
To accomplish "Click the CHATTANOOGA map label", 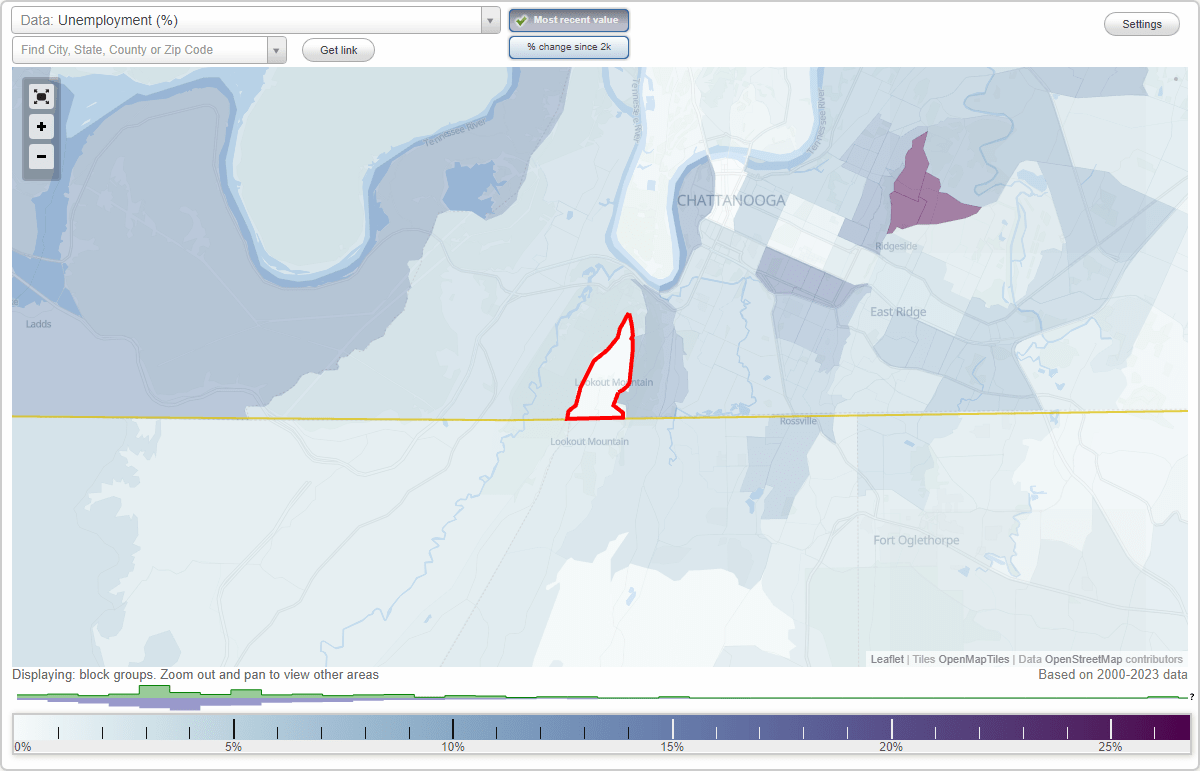I will tap(731, 201).
